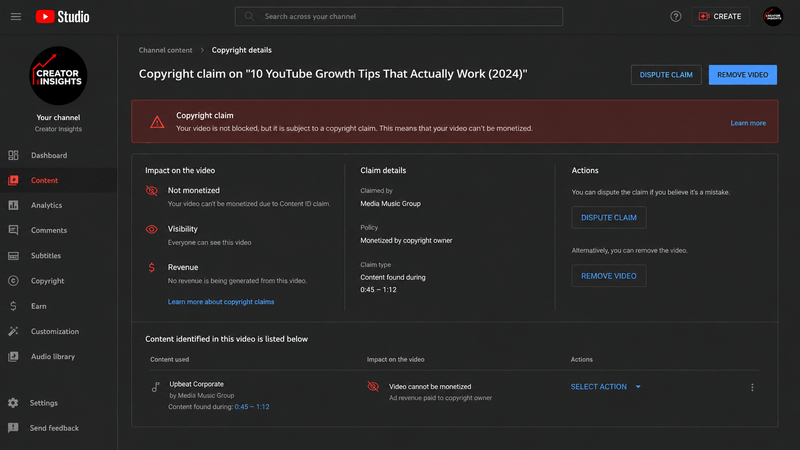Click the Content sidebar icon
Viewport: 800px width, 450px height.
click(13, 180)
